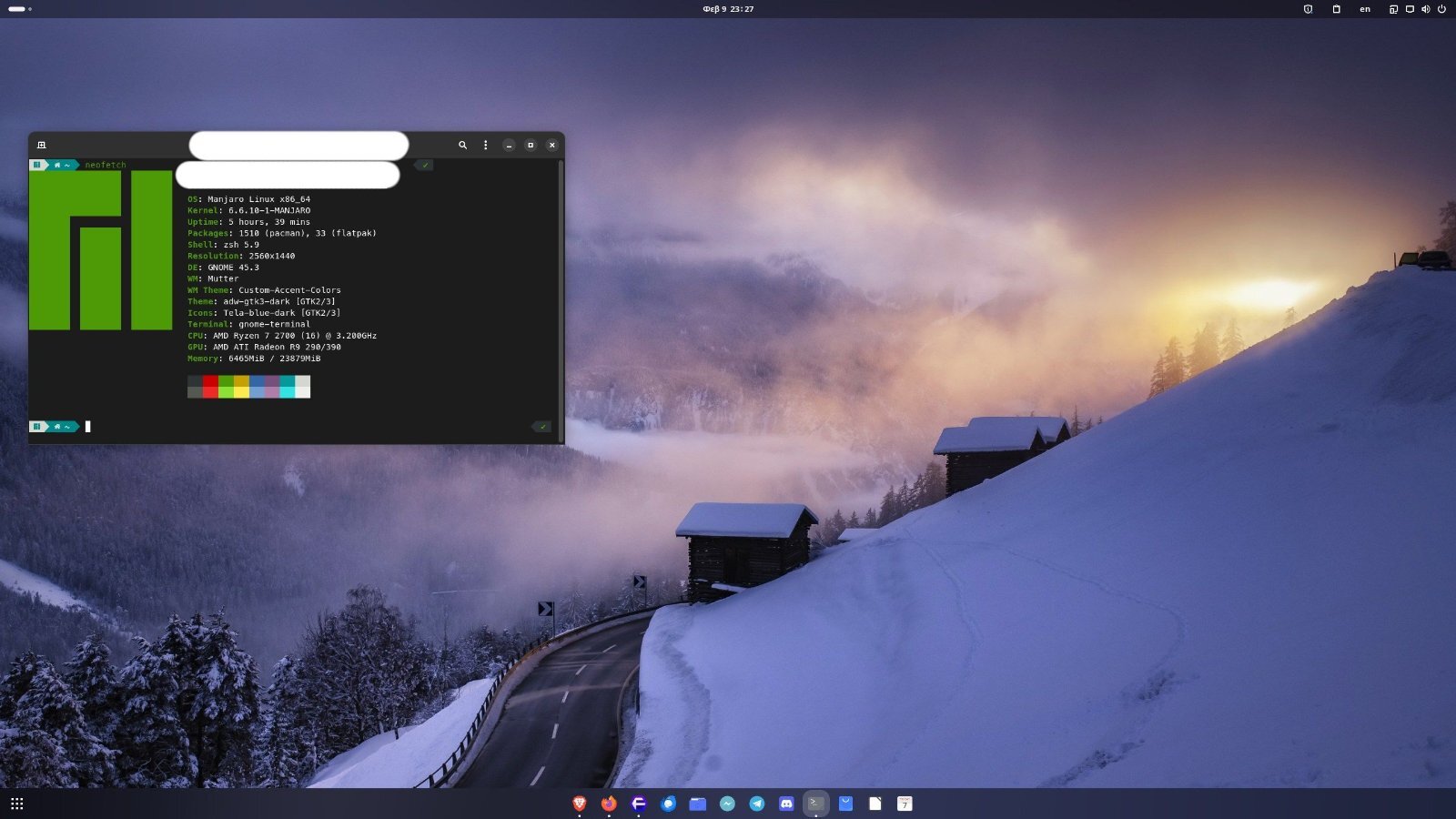
Task: Open Thunderbird mail from the dock
Action: point(668,803)
